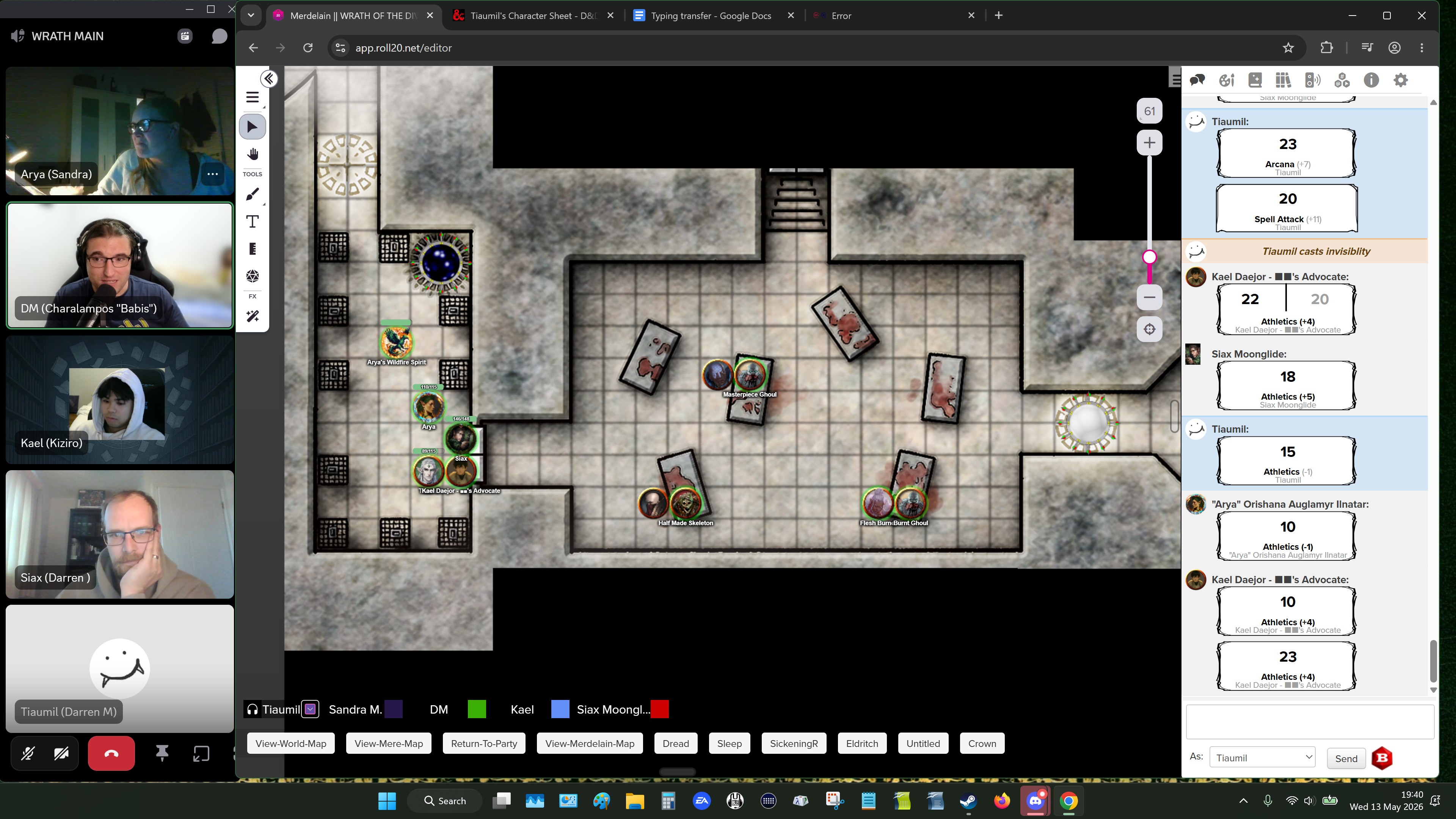This screenshot has height=819, width=1456.
Task: Open Steam from the taskbar
Action: point(968,800)
